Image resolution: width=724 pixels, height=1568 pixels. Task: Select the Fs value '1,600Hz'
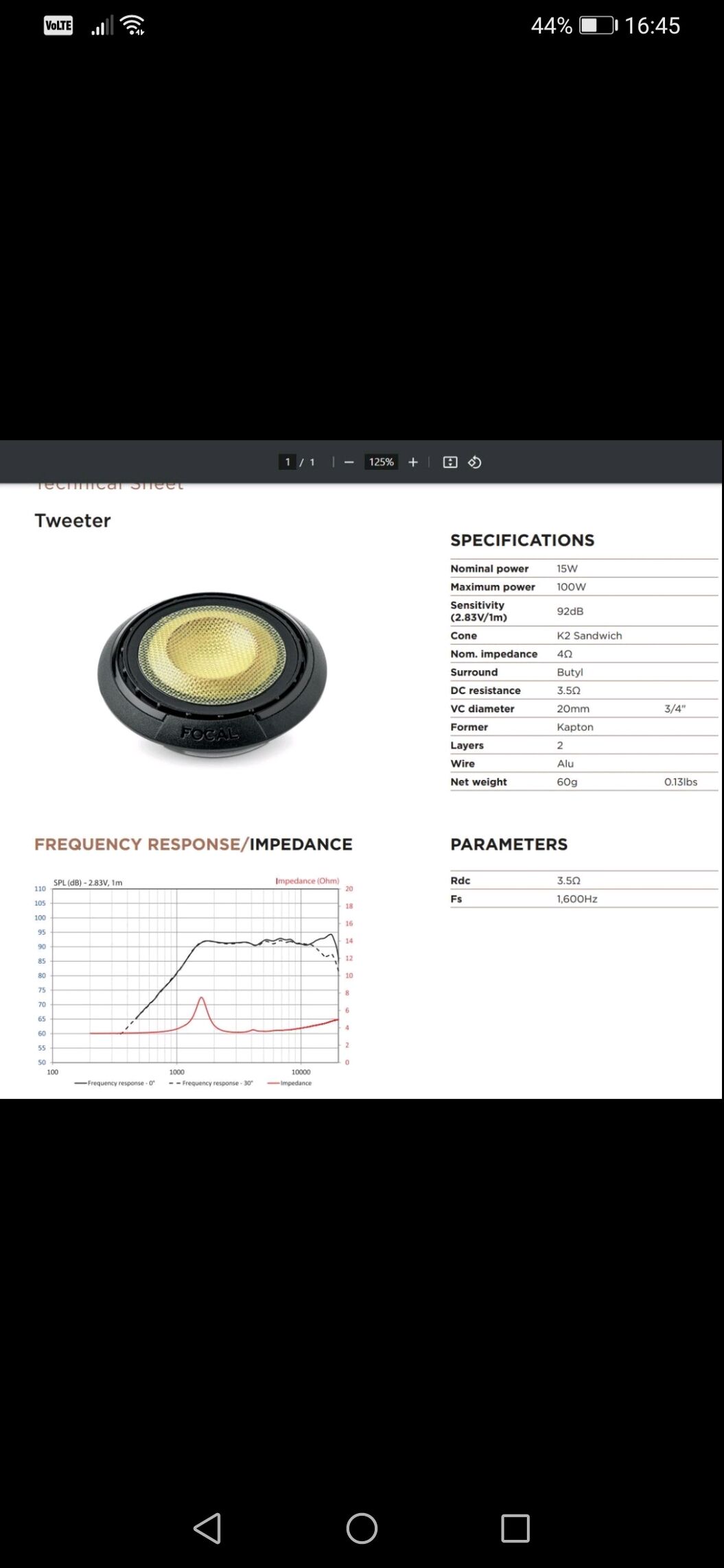point(576,899)
